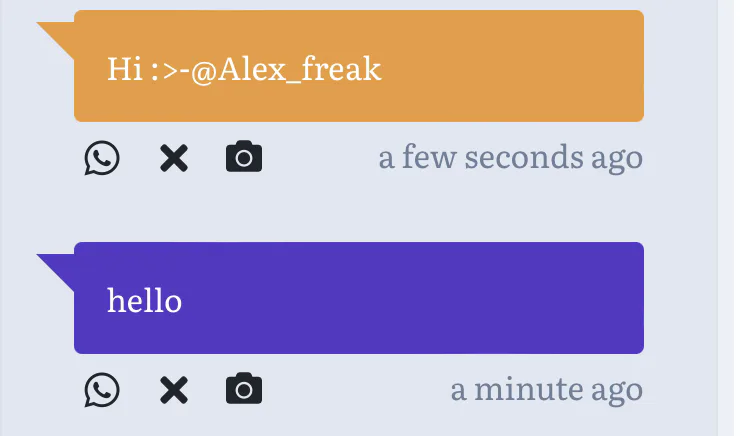Screen dimensions: 750x436
Task: Remove the hello message using X icon
Action: coord(174,390)
